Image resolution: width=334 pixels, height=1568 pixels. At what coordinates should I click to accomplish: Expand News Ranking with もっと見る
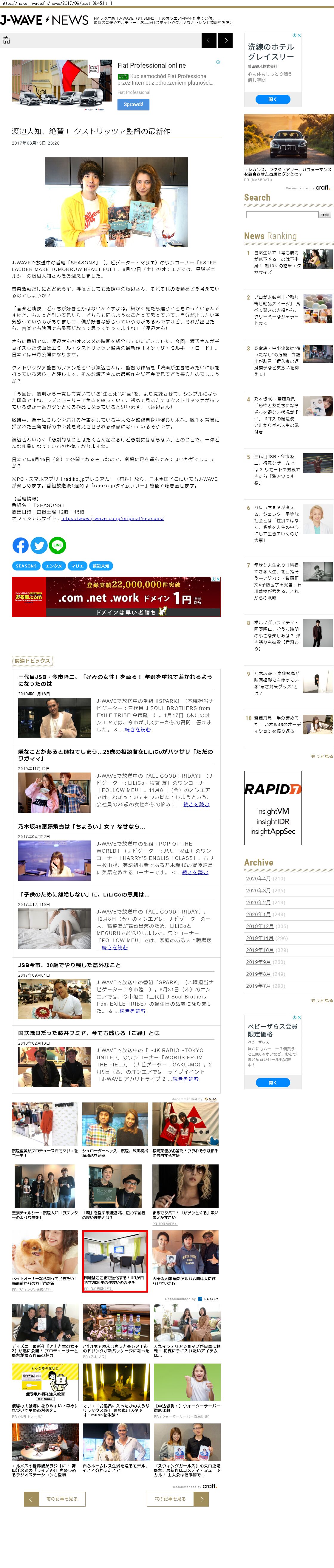(322, 756)
